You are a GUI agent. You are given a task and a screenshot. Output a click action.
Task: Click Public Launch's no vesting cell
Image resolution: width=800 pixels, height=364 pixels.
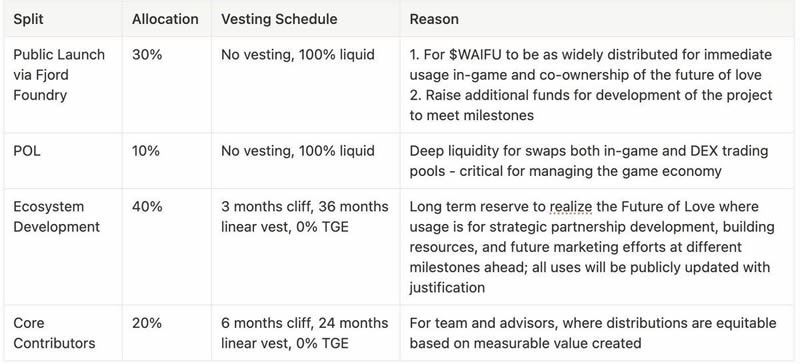pyautogui.click(x=305, y=85)
